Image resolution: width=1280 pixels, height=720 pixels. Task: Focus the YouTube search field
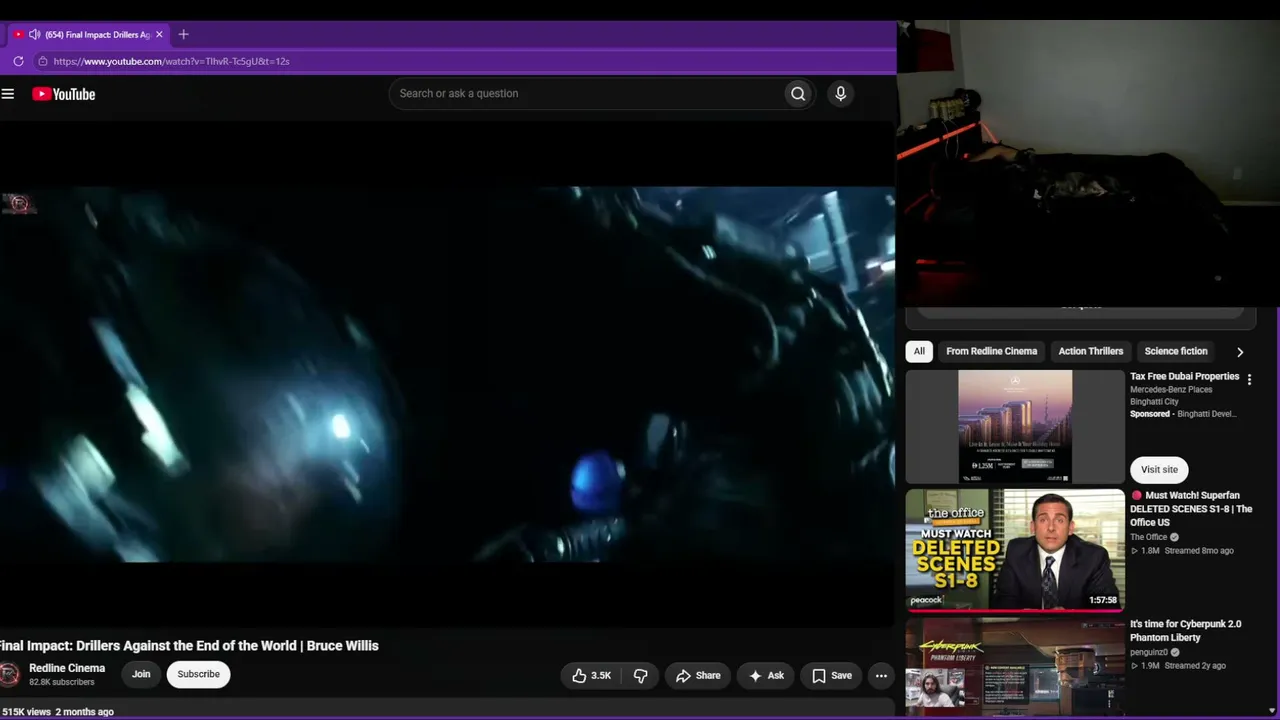(x=587, y=94)
